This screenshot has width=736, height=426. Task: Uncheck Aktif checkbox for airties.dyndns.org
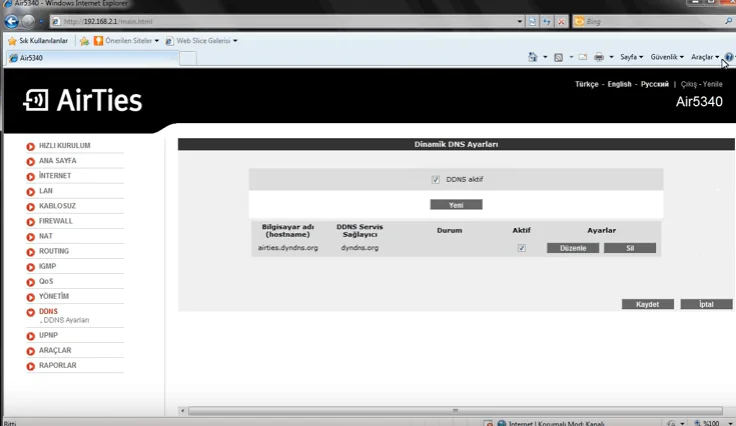(x=521, y=248)
